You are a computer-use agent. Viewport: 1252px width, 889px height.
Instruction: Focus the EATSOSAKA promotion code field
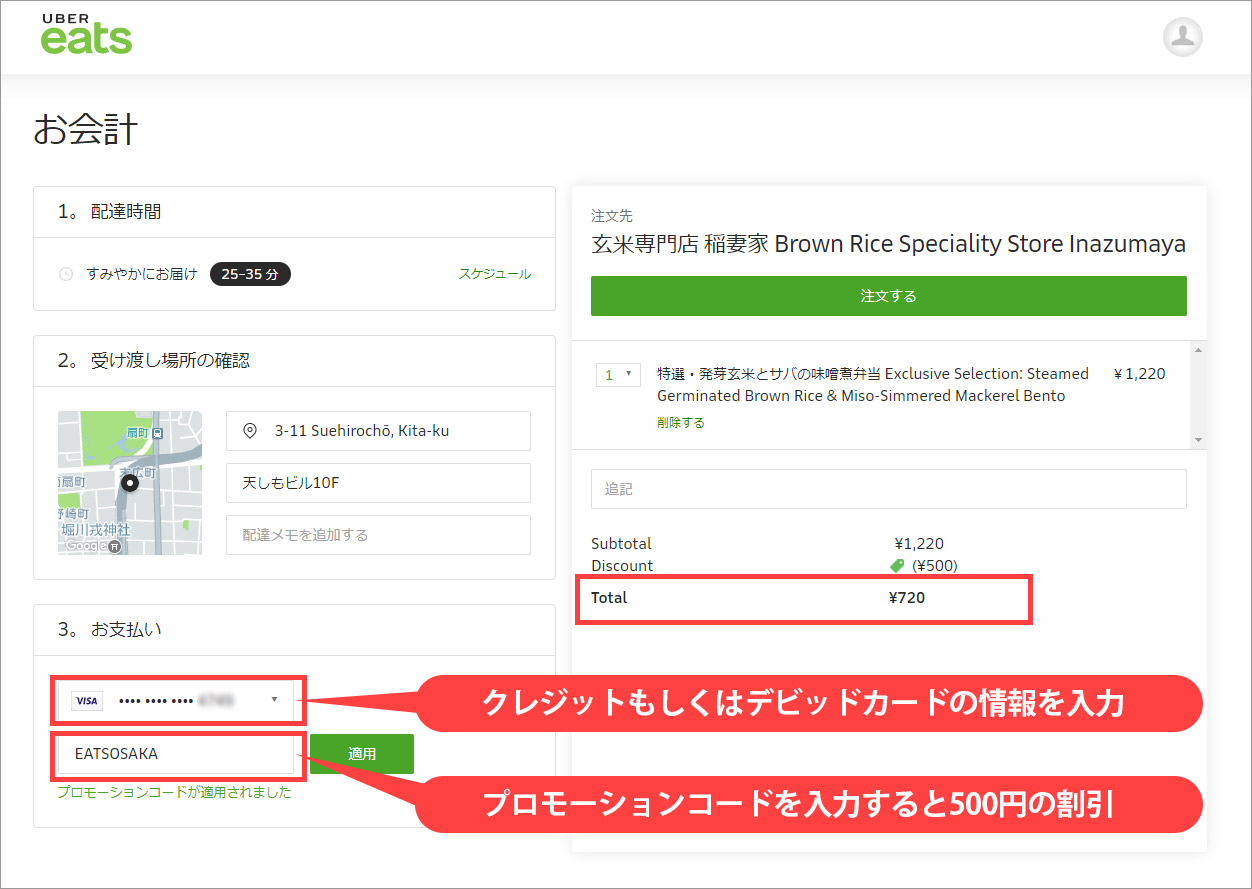click(176, 754)
